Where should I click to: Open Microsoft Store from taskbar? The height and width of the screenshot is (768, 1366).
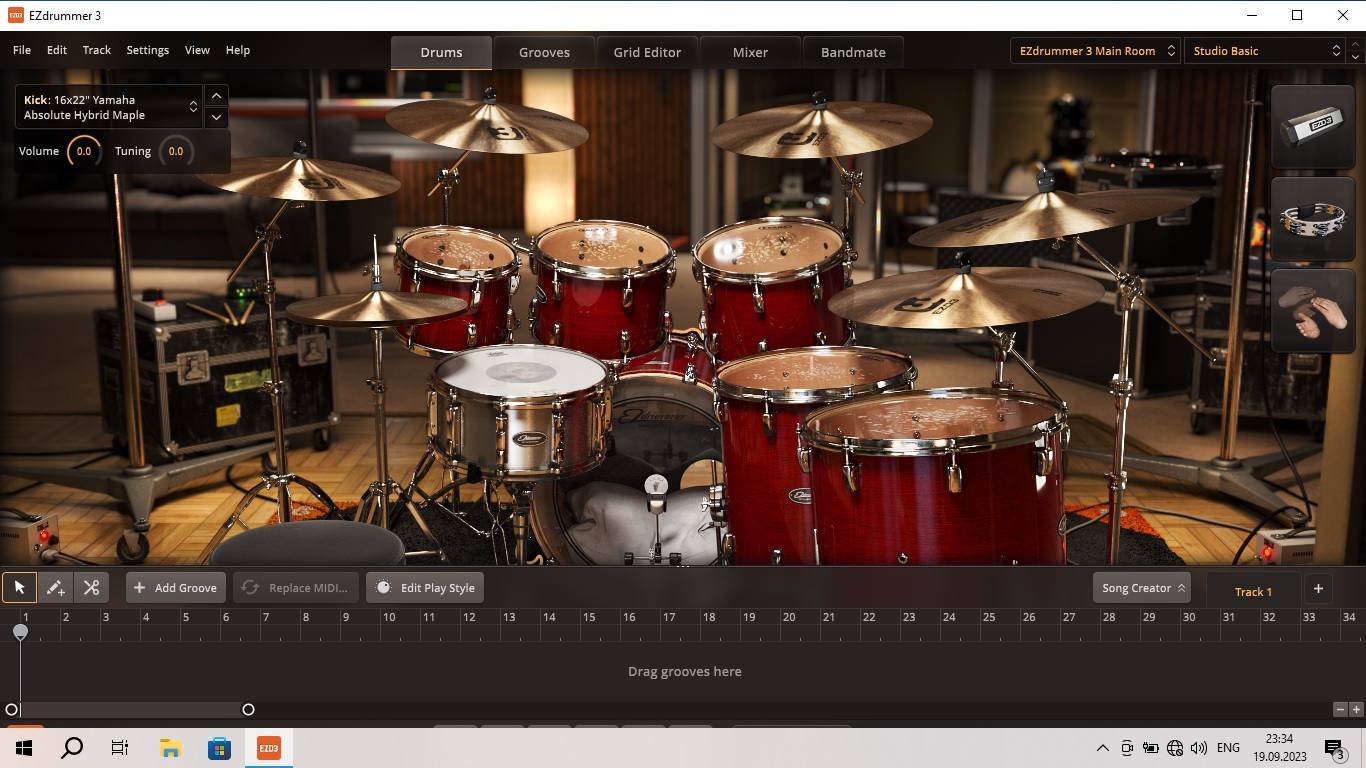(x=219, y=748)
